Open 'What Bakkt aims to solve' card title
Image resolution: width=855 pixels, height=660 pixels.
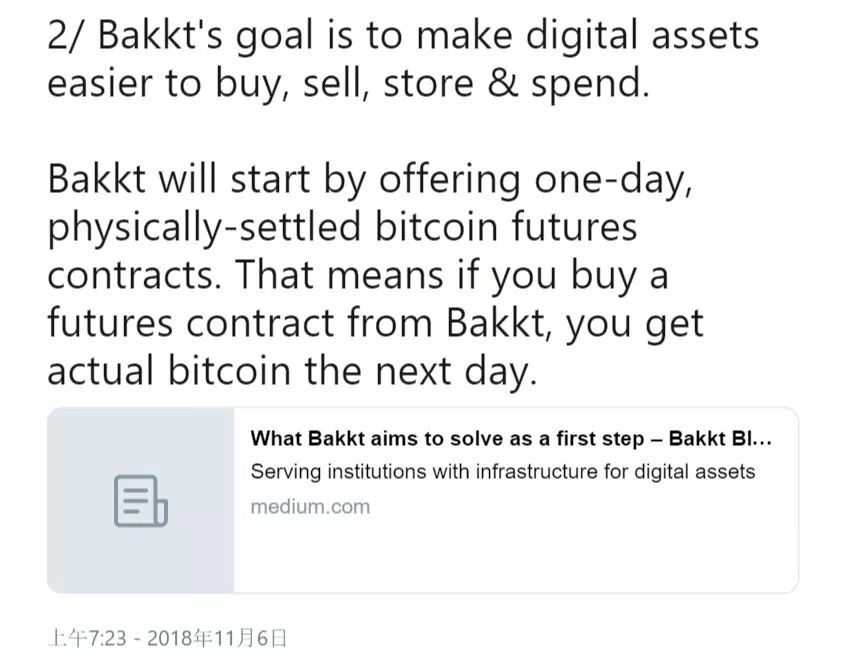(511, 439)
